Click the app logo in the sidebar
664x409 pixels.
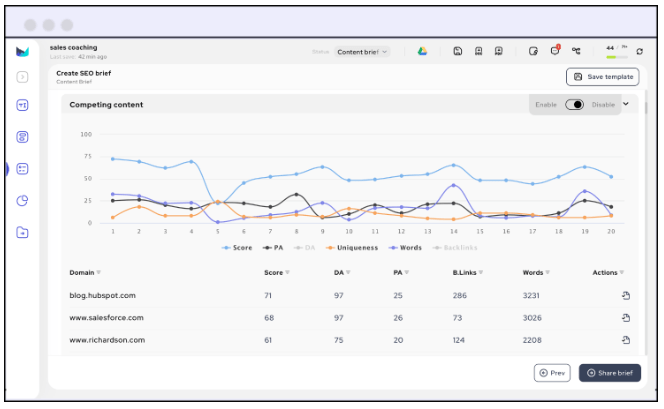pos(22,52)
